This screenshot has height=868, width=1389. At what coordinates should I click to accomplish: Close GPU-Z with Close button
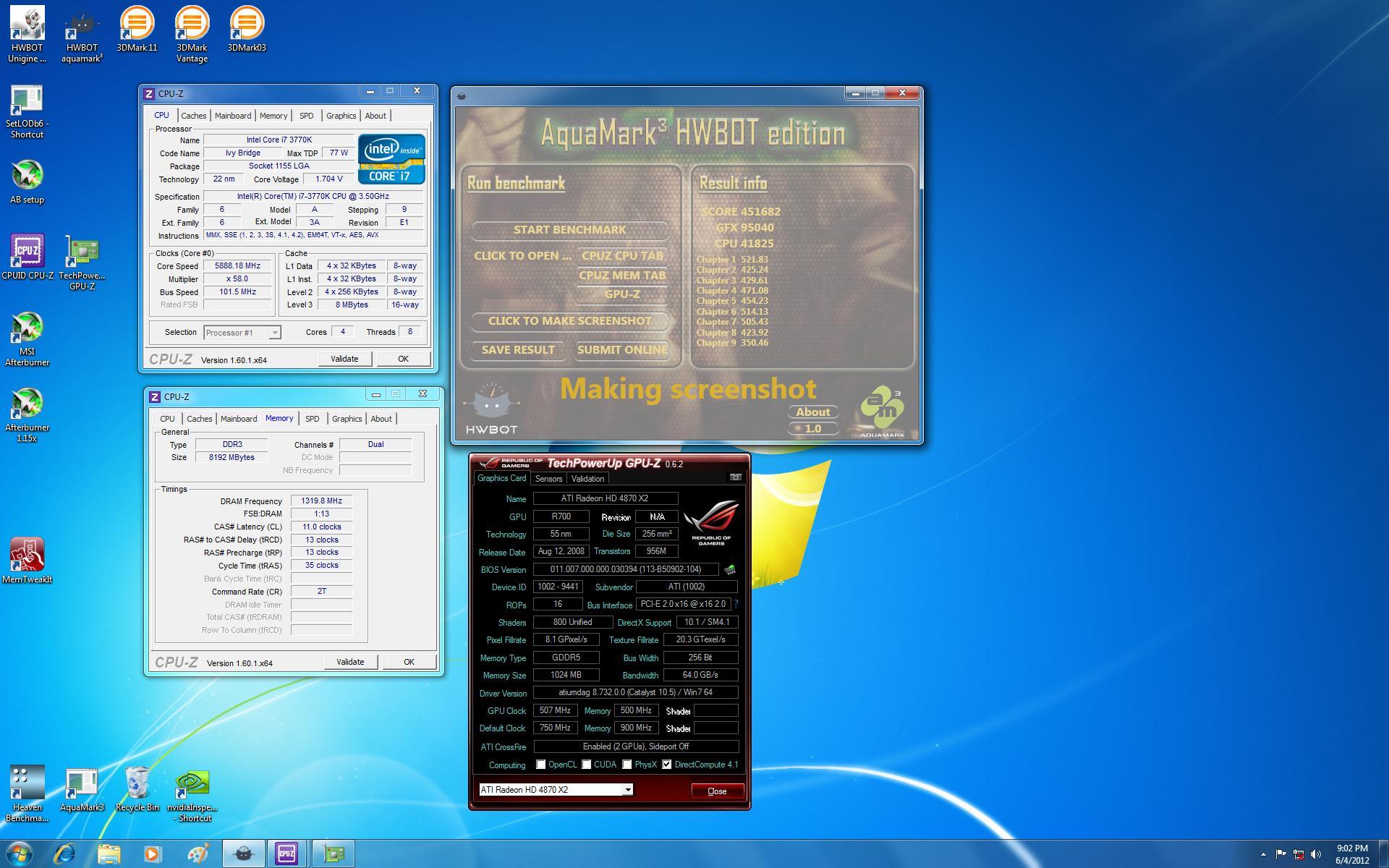point(717,791)
